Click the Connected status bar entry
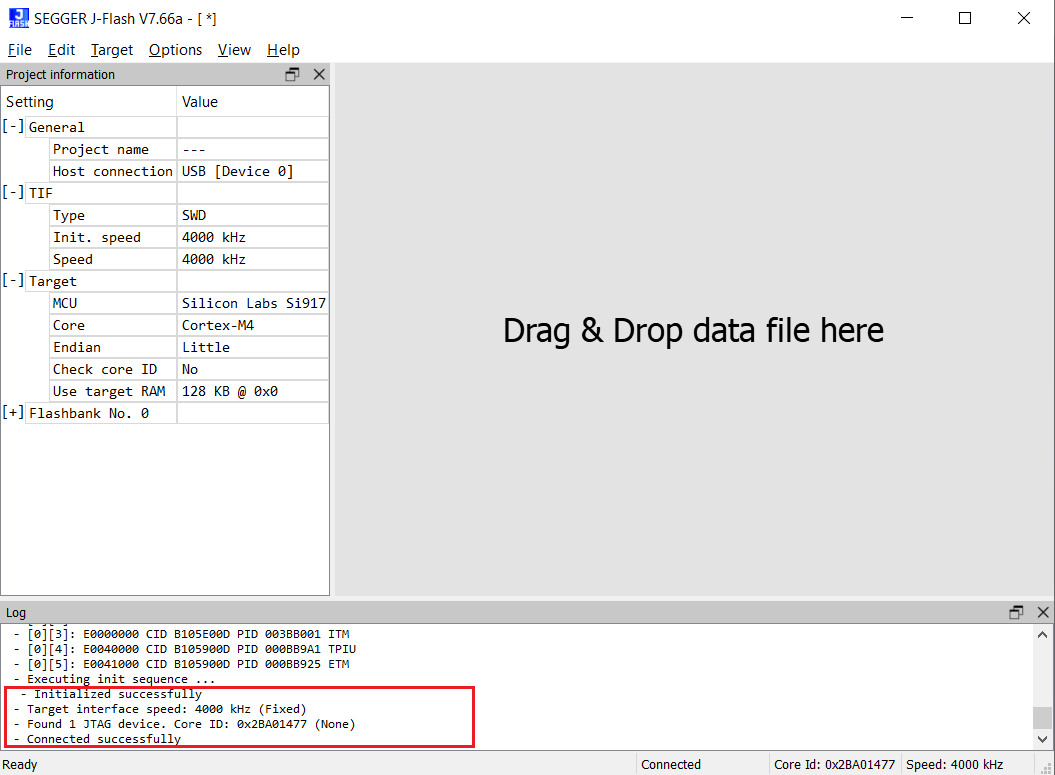Screen dimensions: 1055x775 click(x=671, y=764)
